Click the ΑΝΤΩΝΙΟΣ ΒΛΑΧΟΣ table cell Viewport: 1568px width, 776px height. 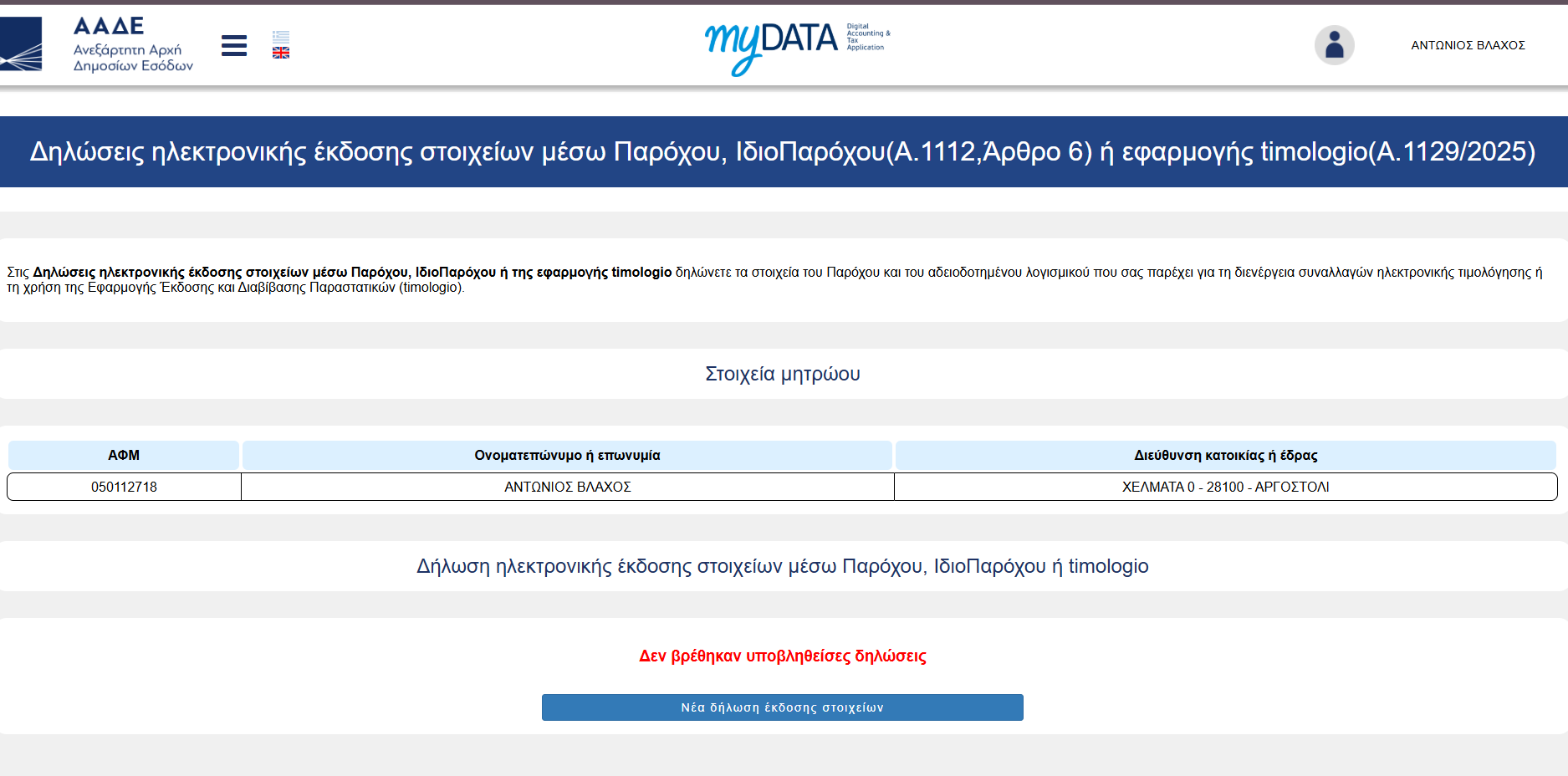coord(567,487)
